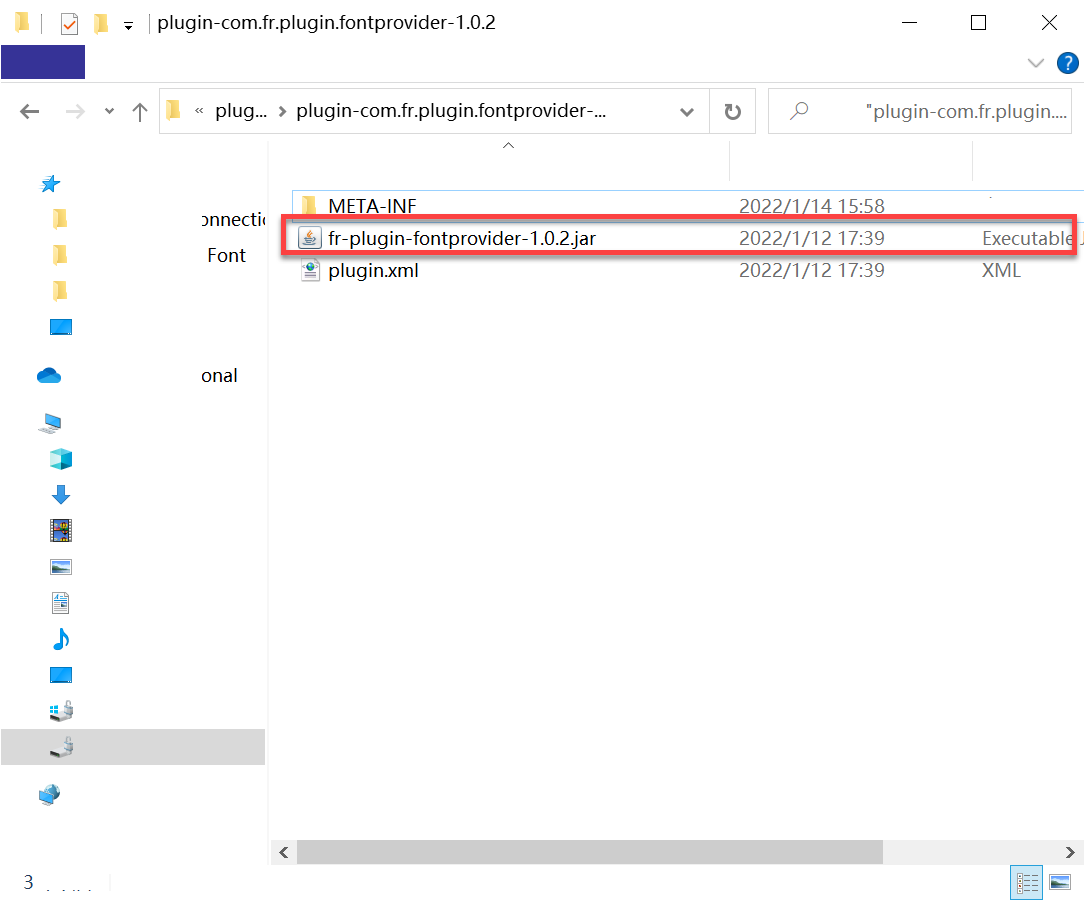Open the Pictures landscape icon in sidebar

tap(61, 567)
